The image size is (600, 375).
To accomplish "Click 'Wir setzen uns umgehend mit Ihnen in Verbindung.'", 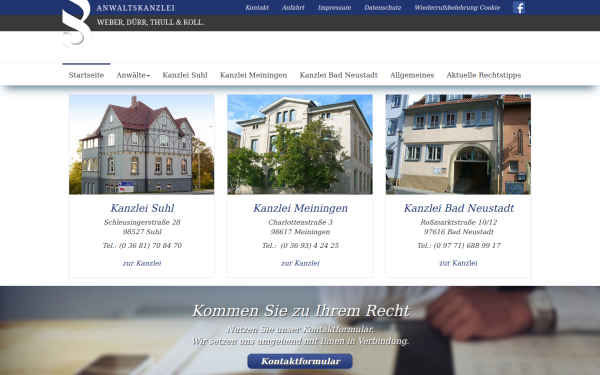I will [x=300, y=341].
